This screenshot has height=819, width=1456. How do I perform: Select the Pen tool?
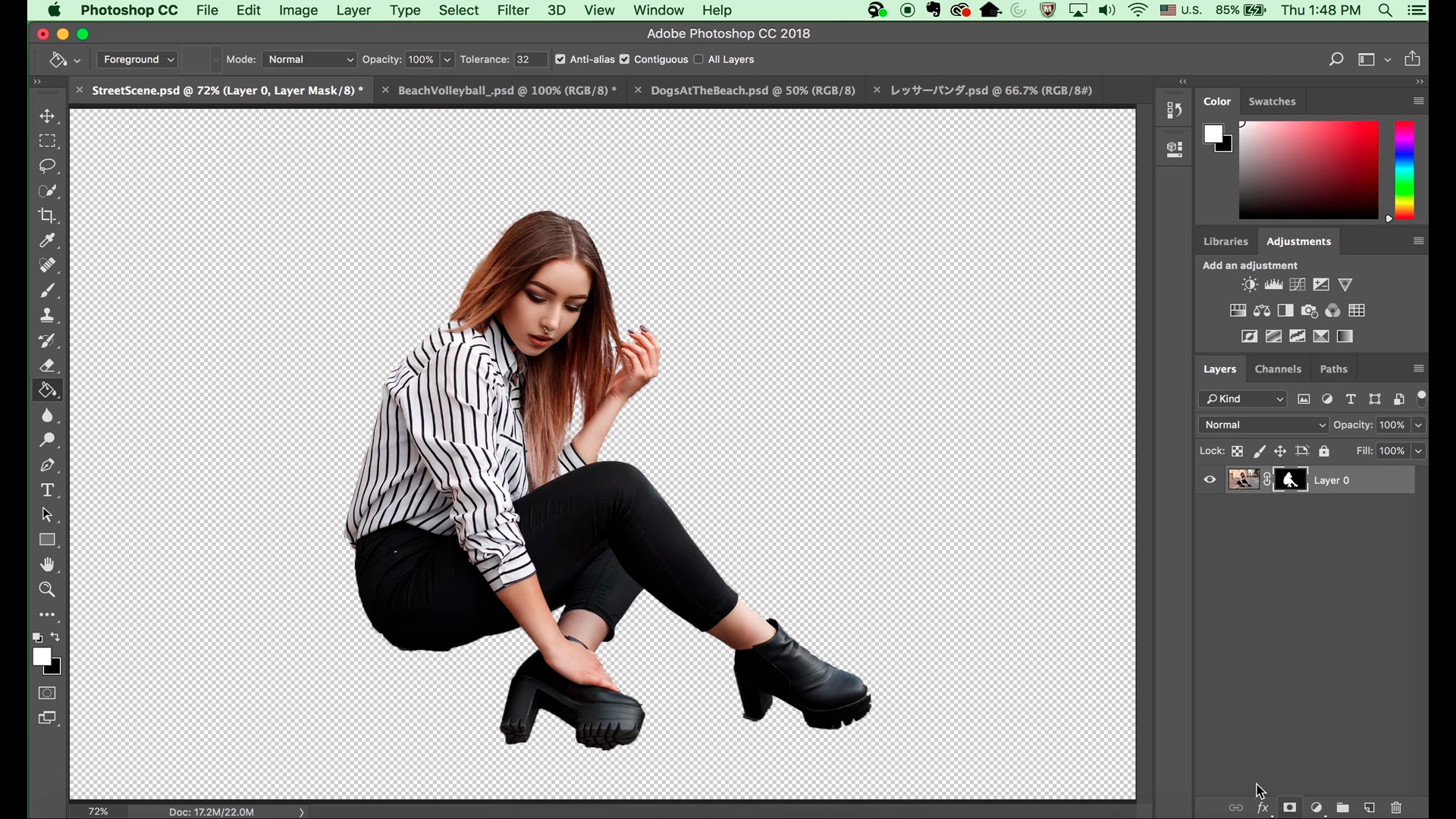[x=47, y=465]
